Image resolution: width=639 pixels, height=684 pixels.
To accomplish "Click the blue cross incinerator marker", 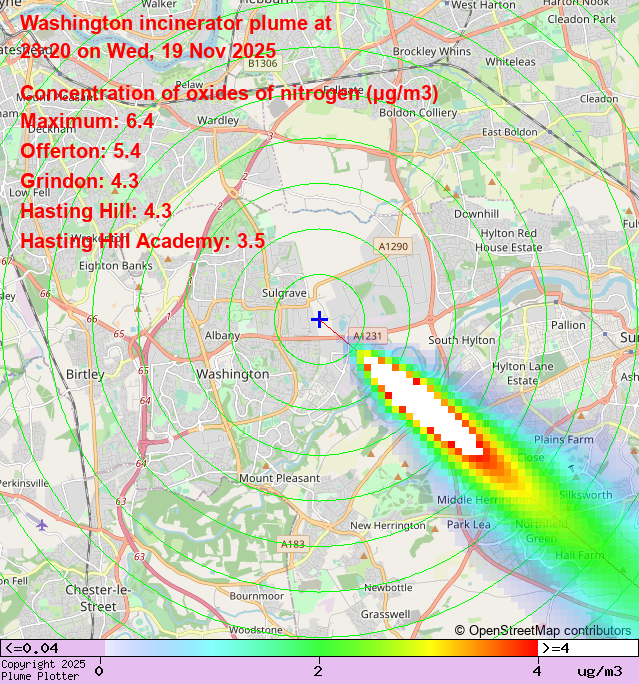I will coord(319,319).
